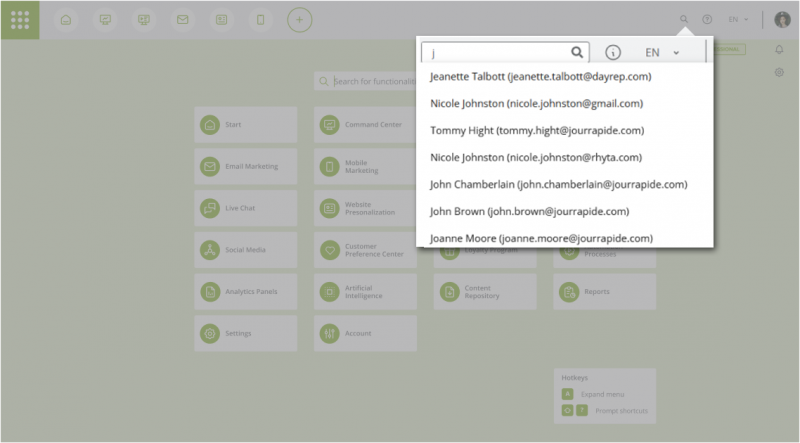Open Website Personalization icon in top bar
This screenshot has width=800, height=443.
[x=221, y=20]
